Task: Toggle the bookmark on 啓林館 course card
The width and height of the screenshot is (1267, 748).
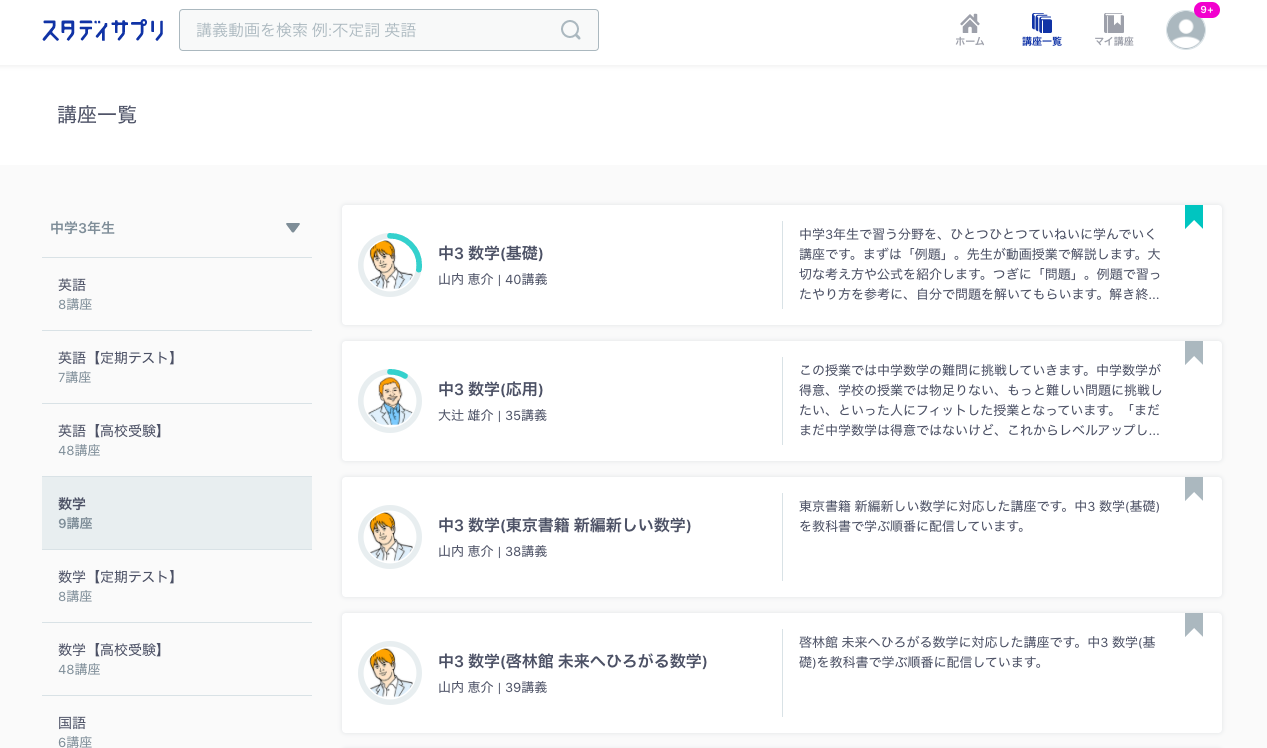Action: coord(1194,622)
